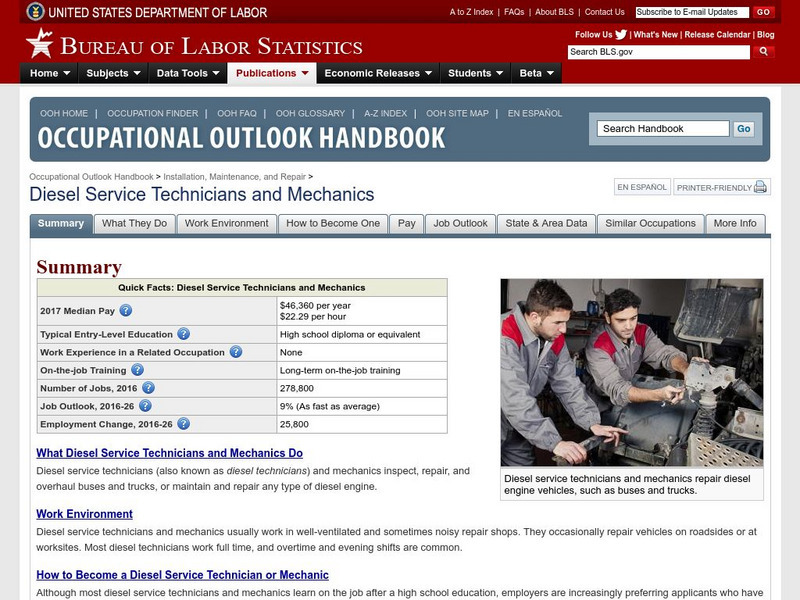Viewport: 800px width, 600px height.
Task: Click the PRINTER-FRIENDLY button
Action: 721,187
